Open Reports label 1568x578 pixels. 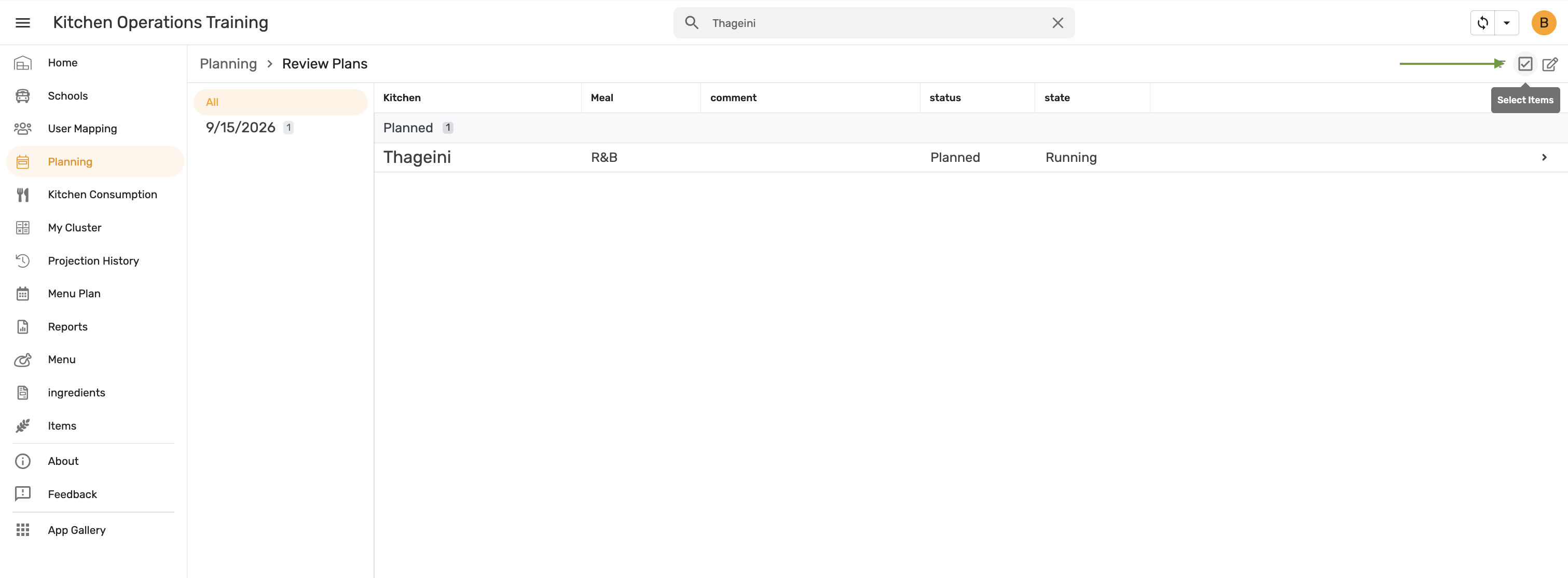[x=67, y=327]
